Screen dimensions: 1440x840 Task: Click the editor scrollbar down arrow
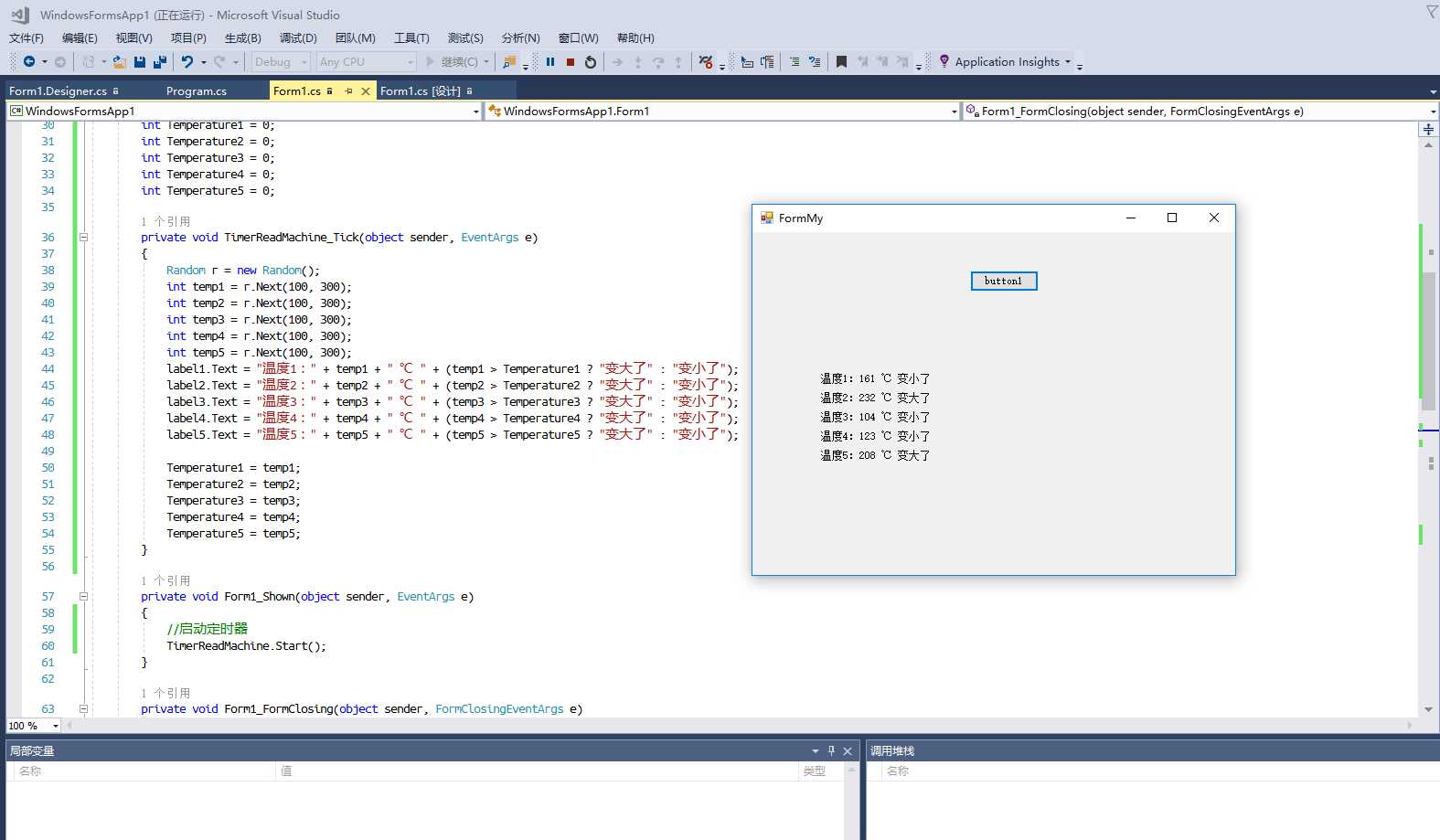point(1428,709)
